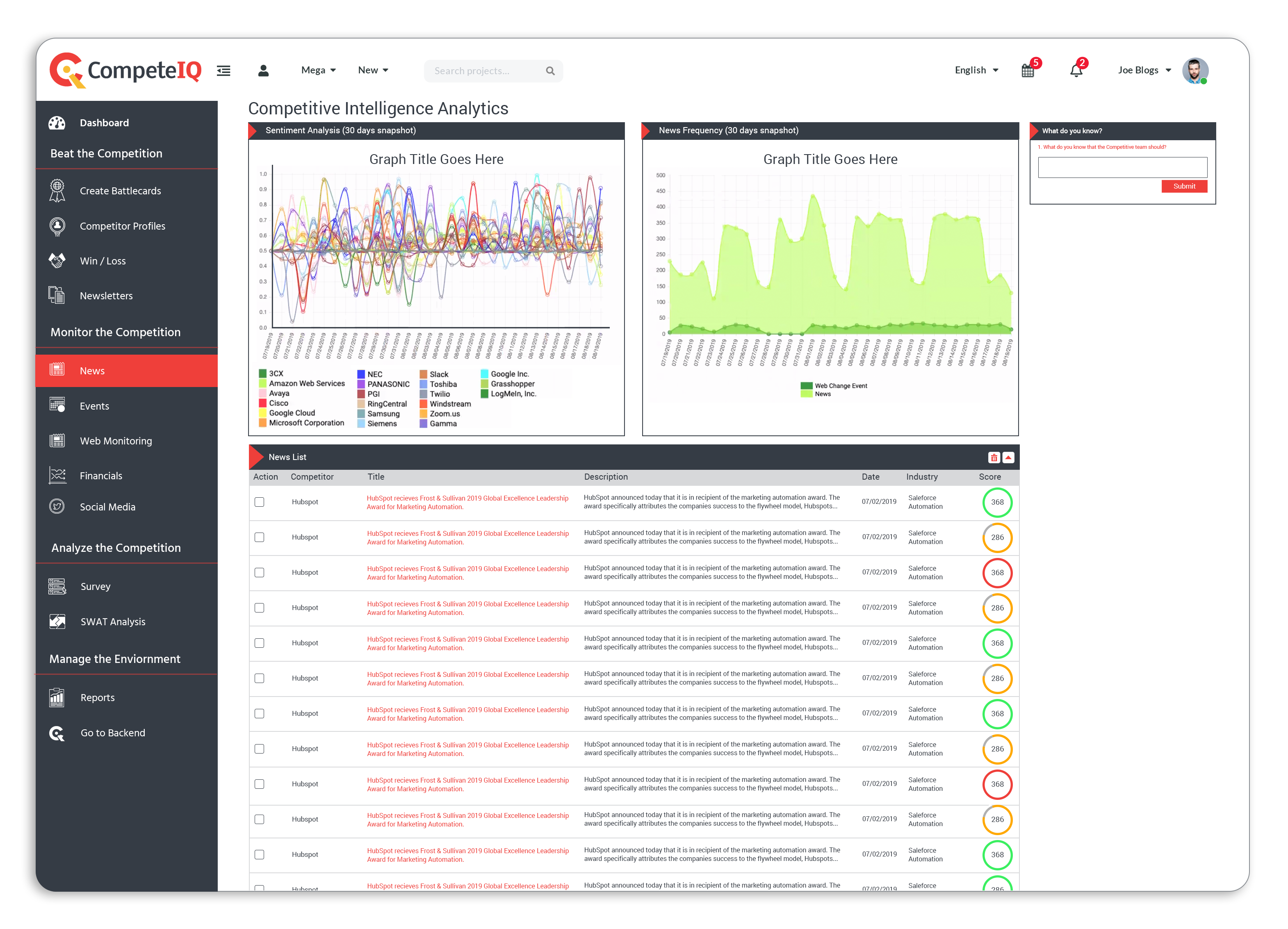Click the red Submit button
This screenshot has width=1288, height=929.
1184,186
